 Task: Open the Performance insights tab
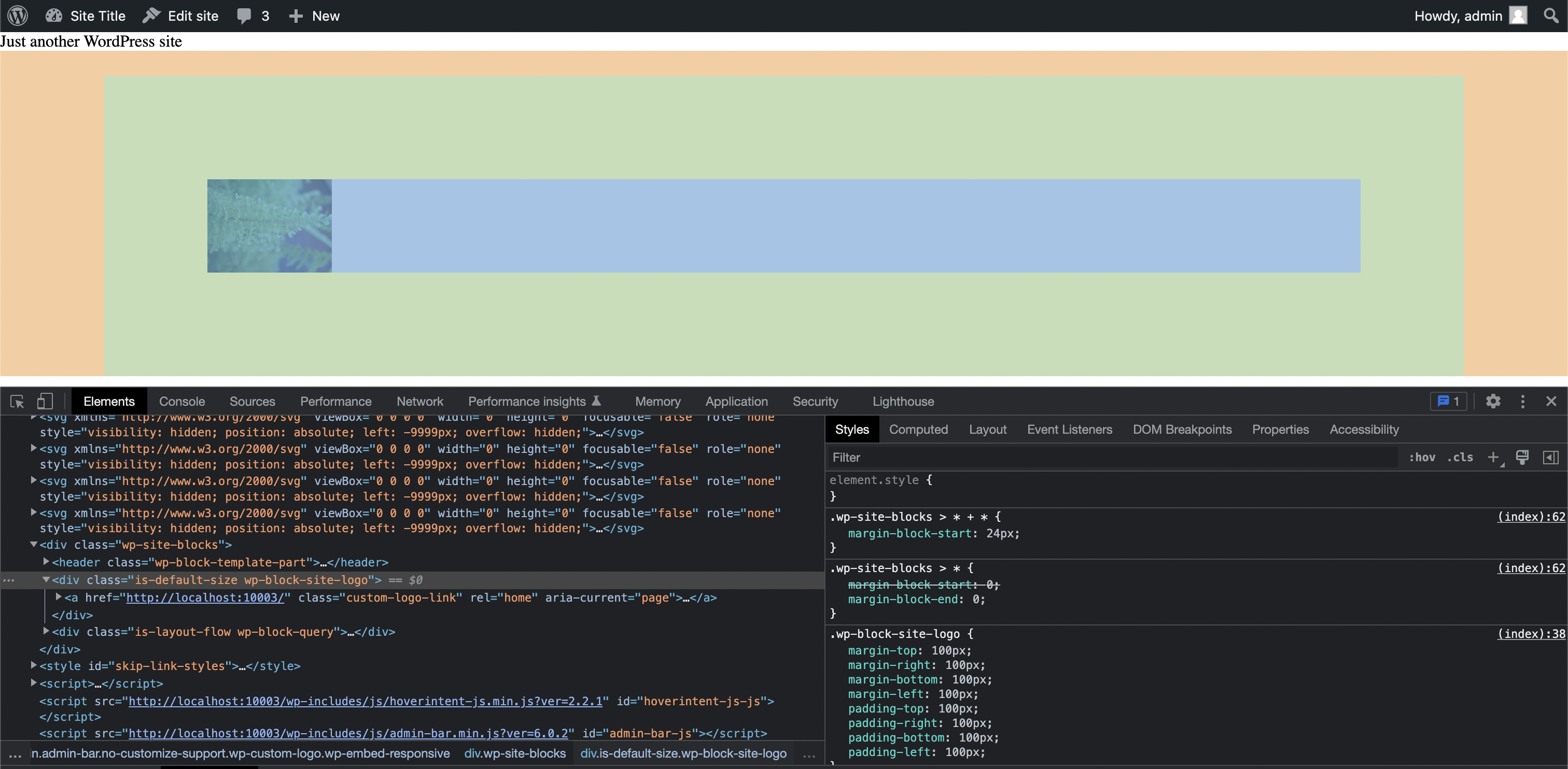[x=535, y=402]
